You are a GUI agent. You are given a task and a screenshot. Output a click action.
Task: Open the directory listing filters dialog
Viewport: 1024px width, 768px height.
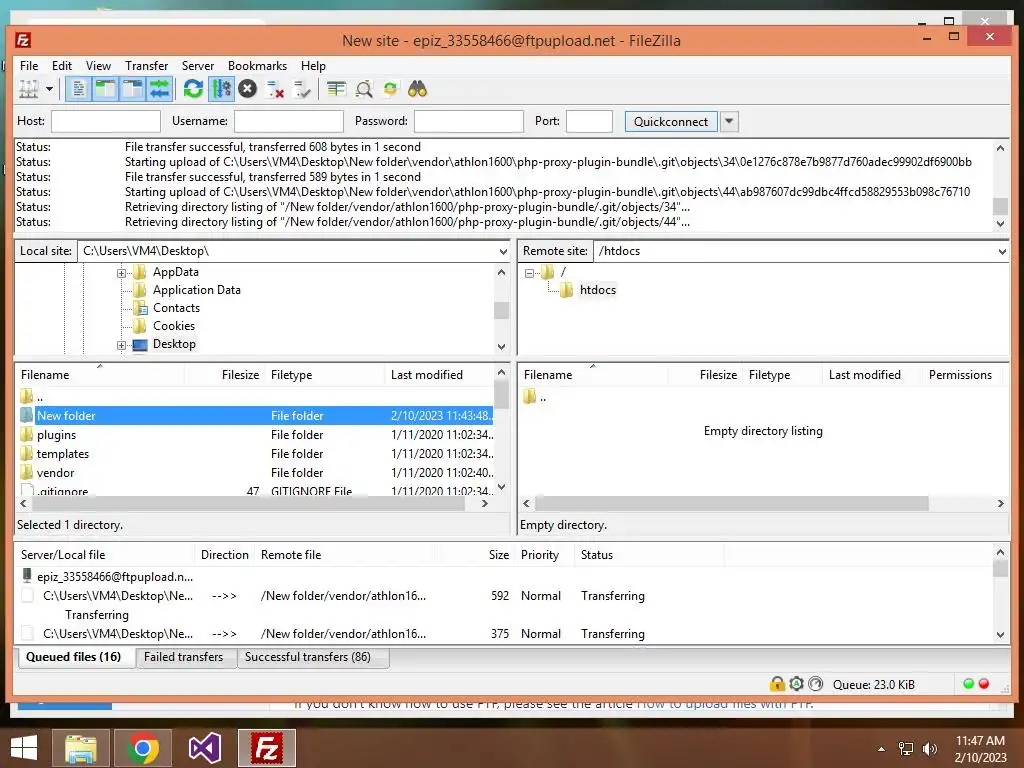click(336, 89)
